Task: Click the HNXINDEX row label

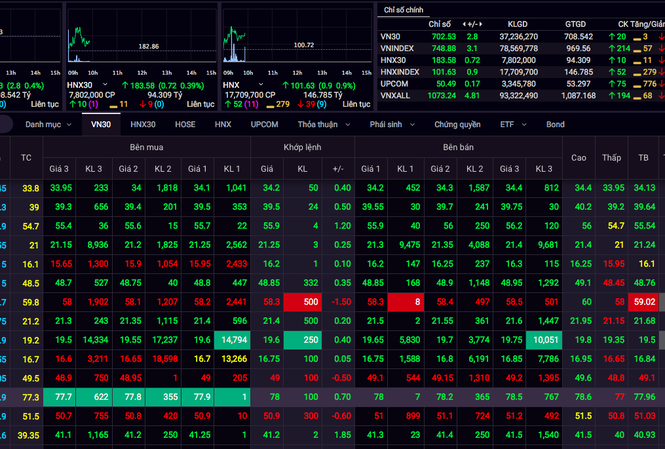Action: click(400, 72)
